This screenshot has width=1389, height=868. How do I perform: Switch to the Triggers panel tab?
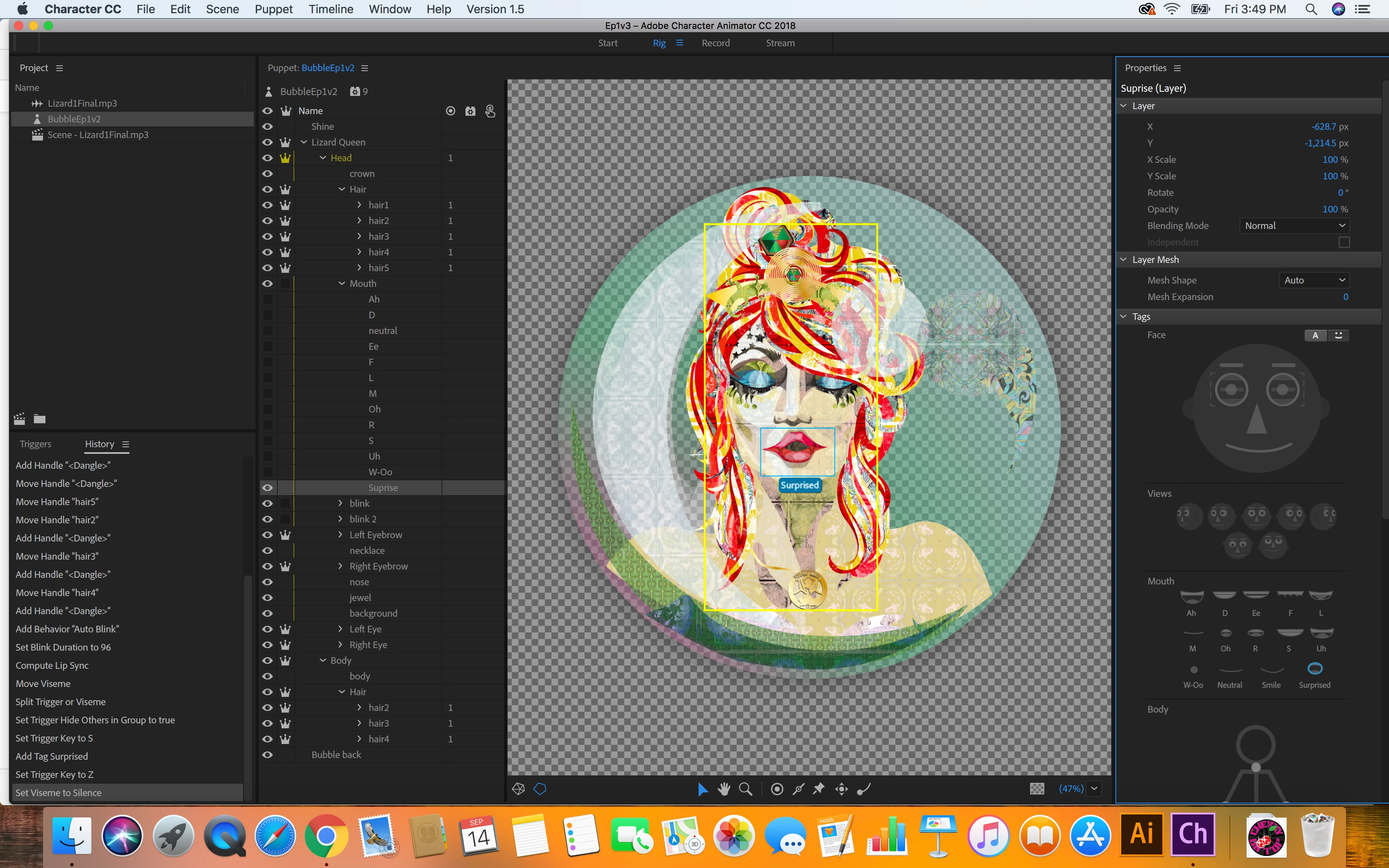[35, 444]
